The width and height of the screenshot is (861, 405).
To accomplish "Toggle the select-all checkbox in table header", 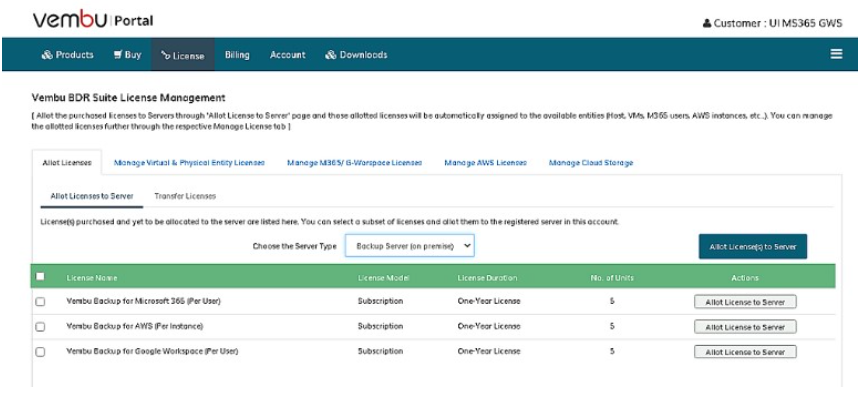I will click(40, 277).
